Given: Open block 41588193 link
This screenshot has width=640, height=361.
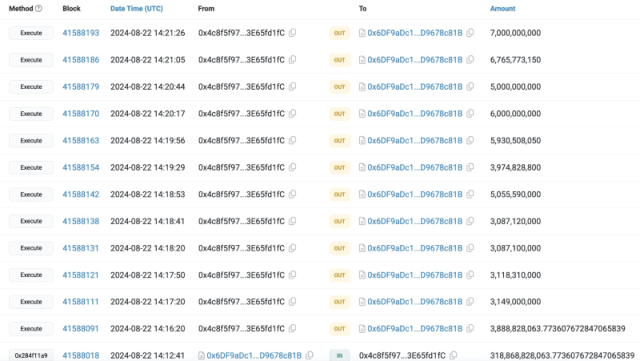Looking at the screenshot, I should 81,33.
